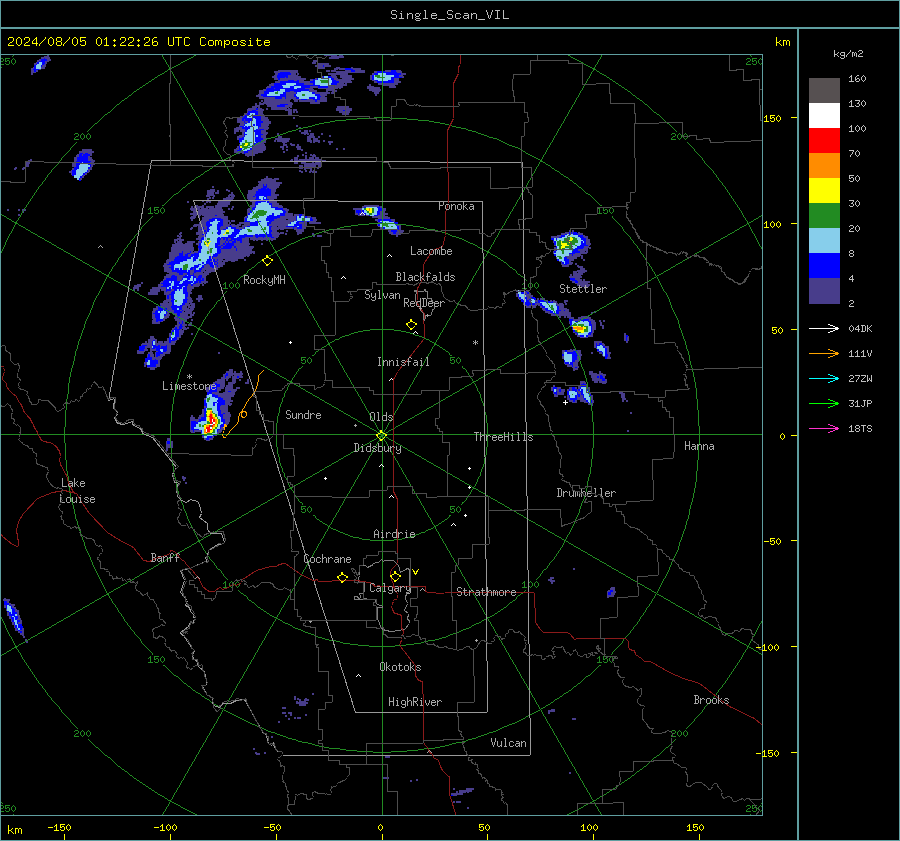Click the cyan 27ZW arrow in legend

pyautogui.click(x=824, y=378)
